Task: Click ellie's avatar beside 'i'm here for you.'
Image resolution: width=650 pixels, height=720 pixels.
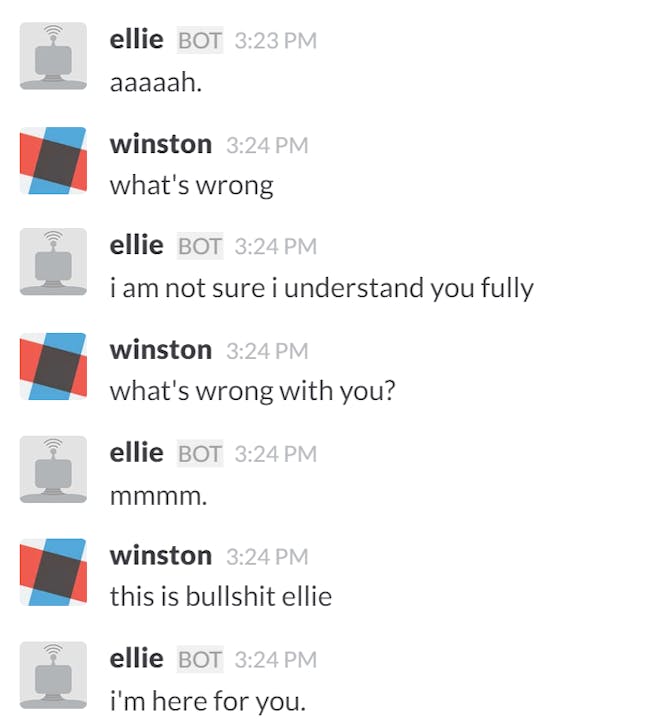Action: [53, 675]
